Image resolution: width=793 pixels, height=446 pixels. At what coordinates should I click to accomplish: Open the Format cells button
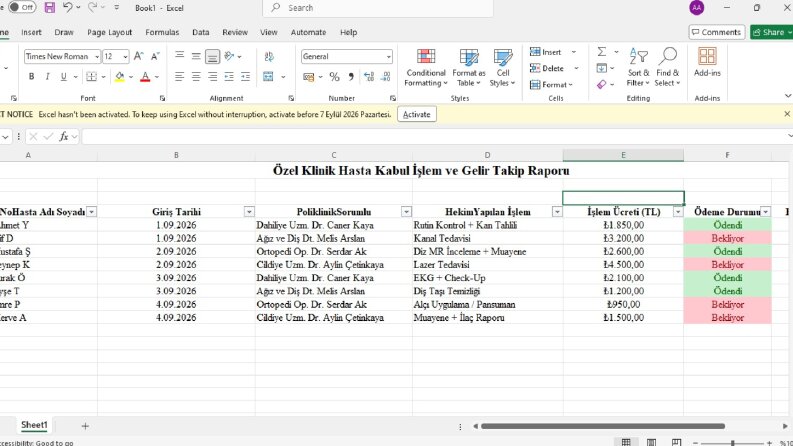pyautogui.click(x=551, y=84)
